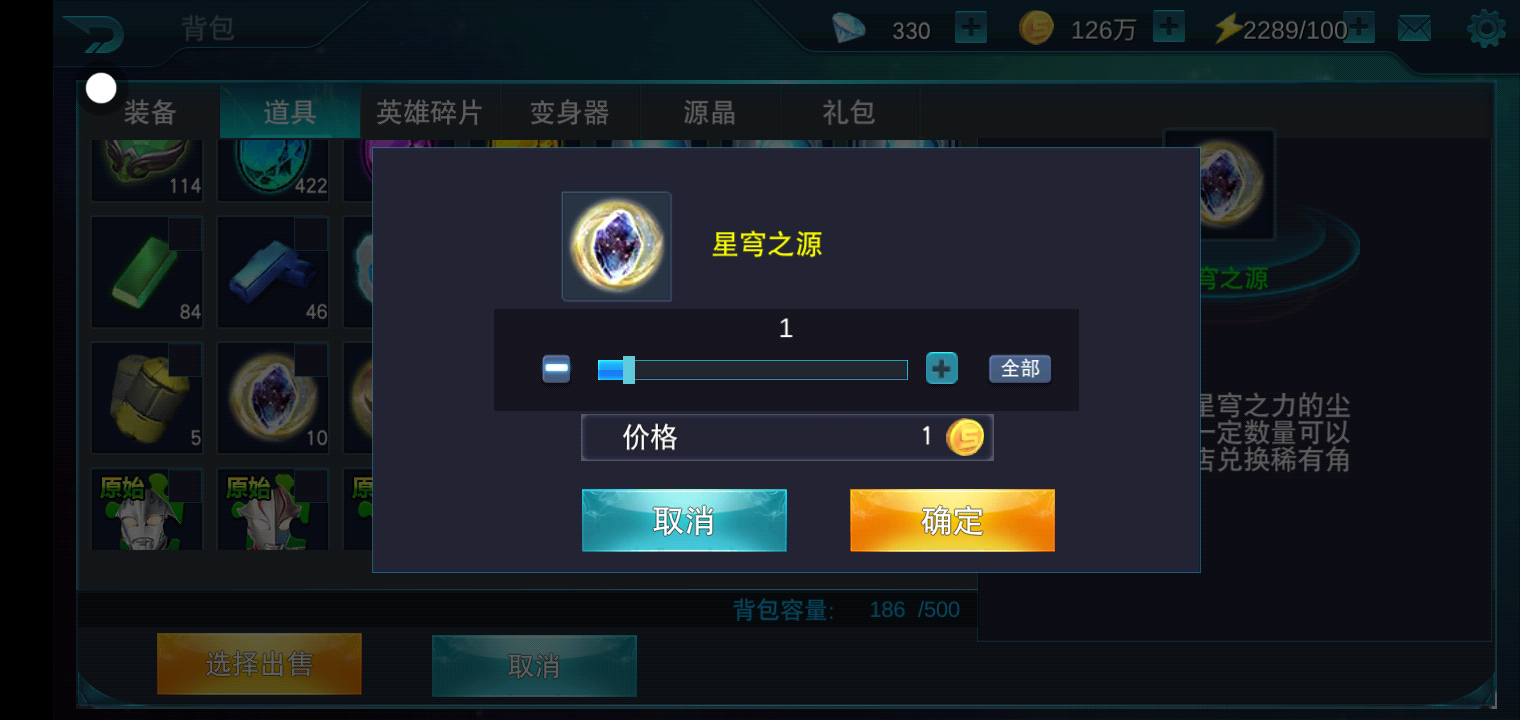Open the settings gear icon

coord(1486,29)
